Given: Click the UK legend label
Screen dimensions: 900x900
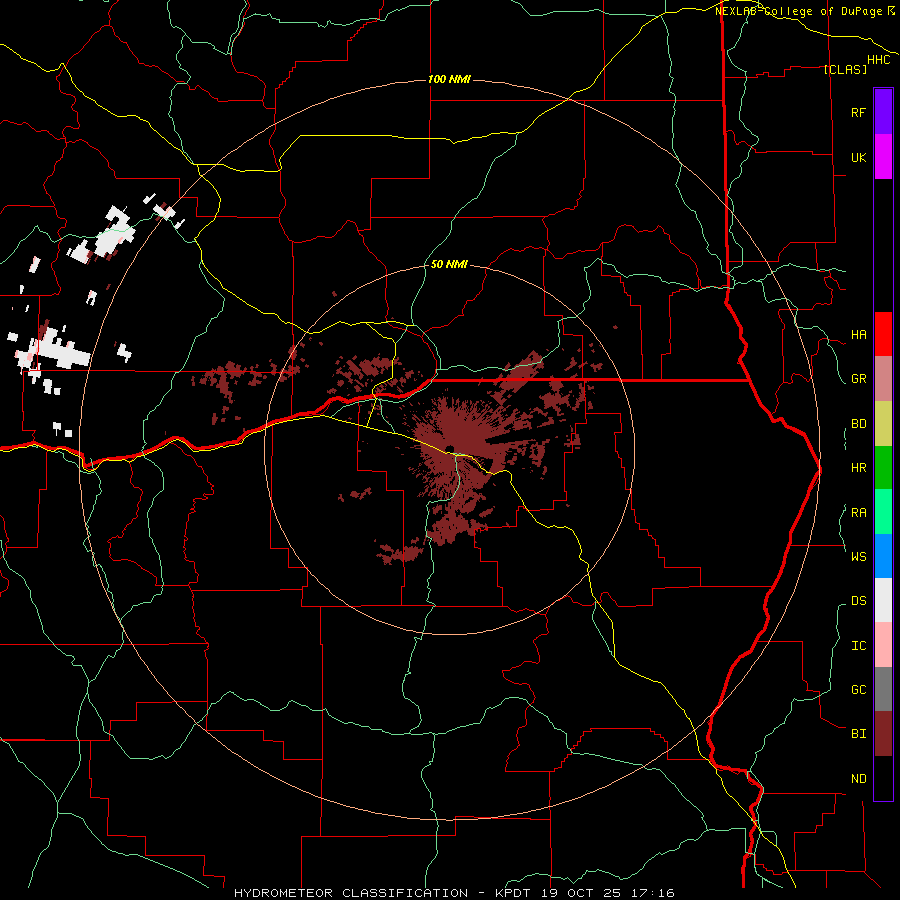Looking at the screenshot, I should tap(858, 157).
